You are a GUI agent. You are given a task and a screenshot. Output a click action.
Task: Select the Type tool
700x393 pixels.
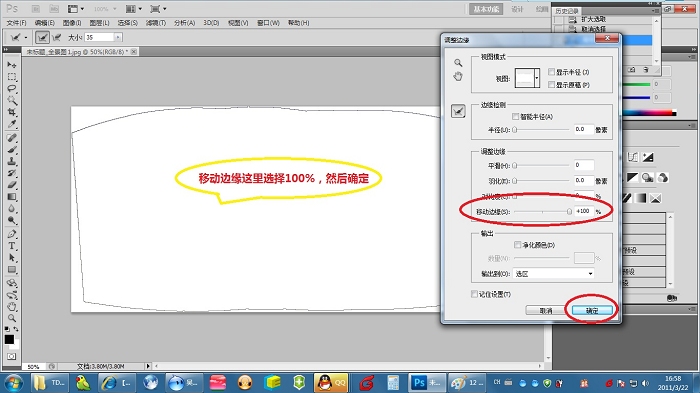pyautogui.click(x=12, y=246)
